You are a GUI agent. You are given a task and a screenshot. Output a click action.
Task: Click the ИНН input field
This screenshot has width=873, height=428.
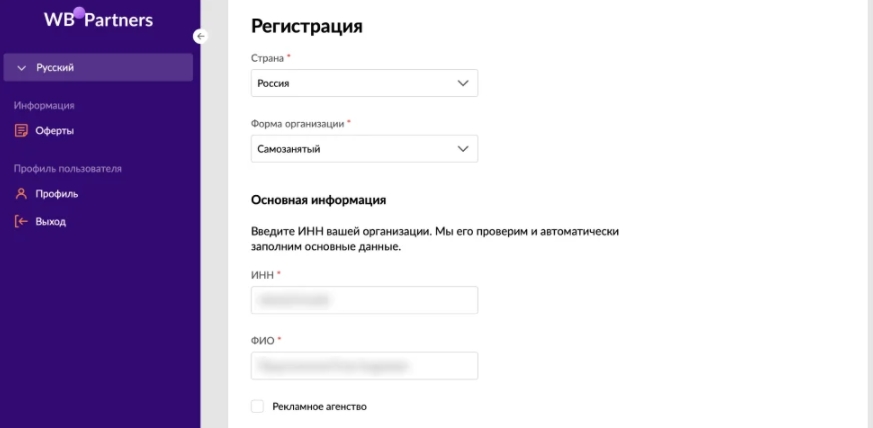[x=364, y=300]
